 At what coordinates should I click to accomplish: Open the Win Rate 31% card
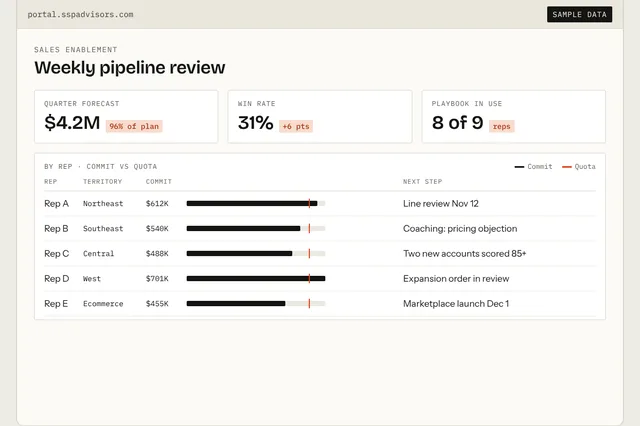click(320, 117)
